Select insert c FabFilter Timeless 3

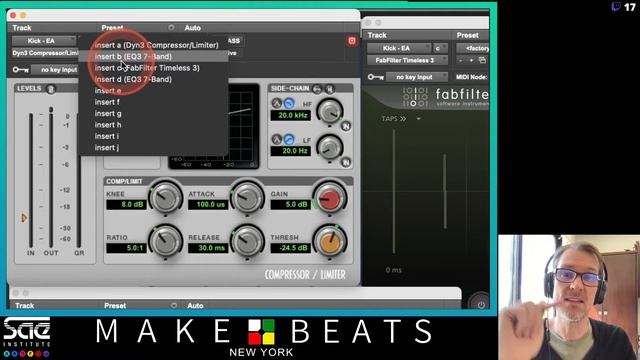click(x=147, y=68)
